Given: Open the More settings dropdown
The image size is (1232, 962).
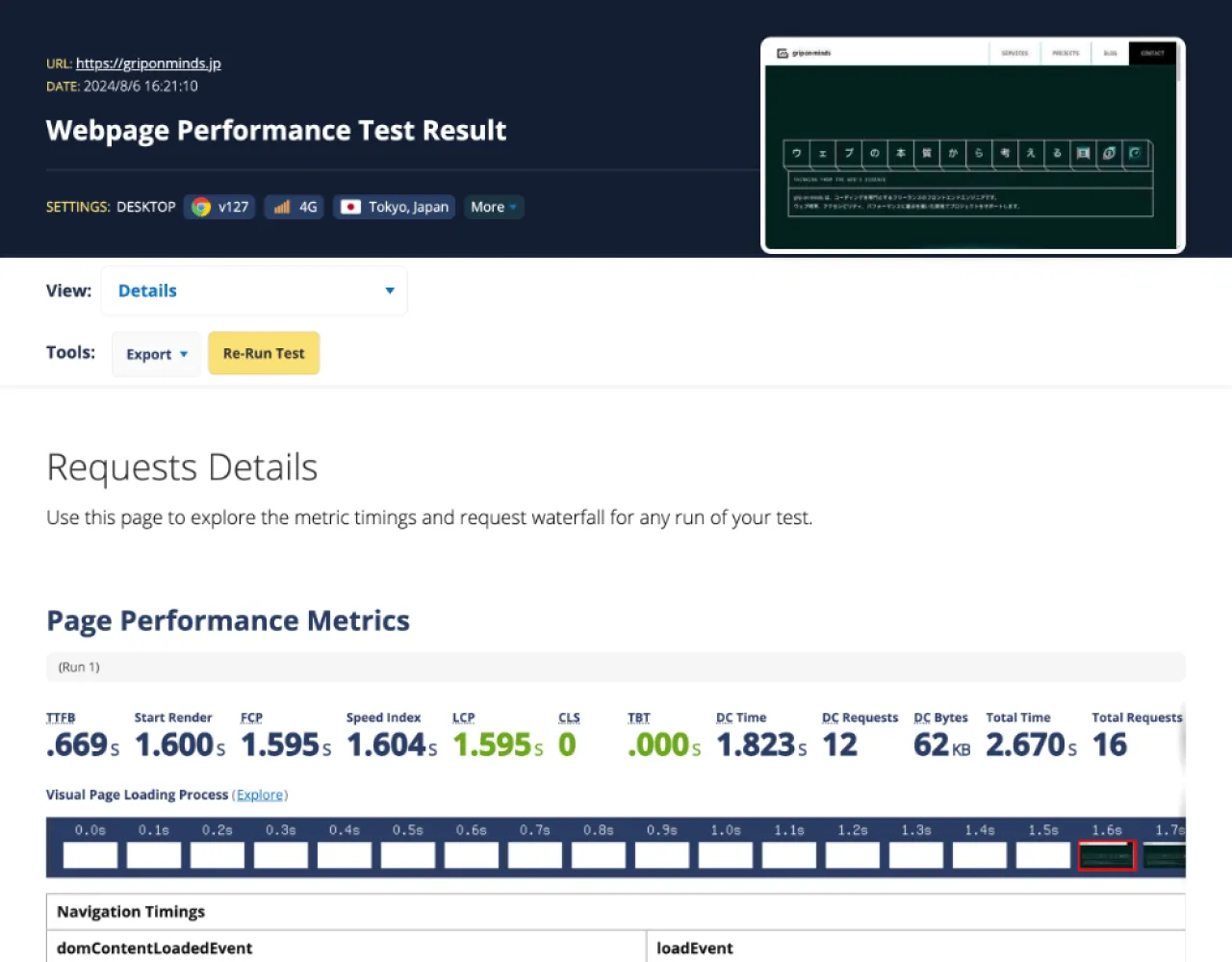Looking at the screenshot, I should 493,206.
